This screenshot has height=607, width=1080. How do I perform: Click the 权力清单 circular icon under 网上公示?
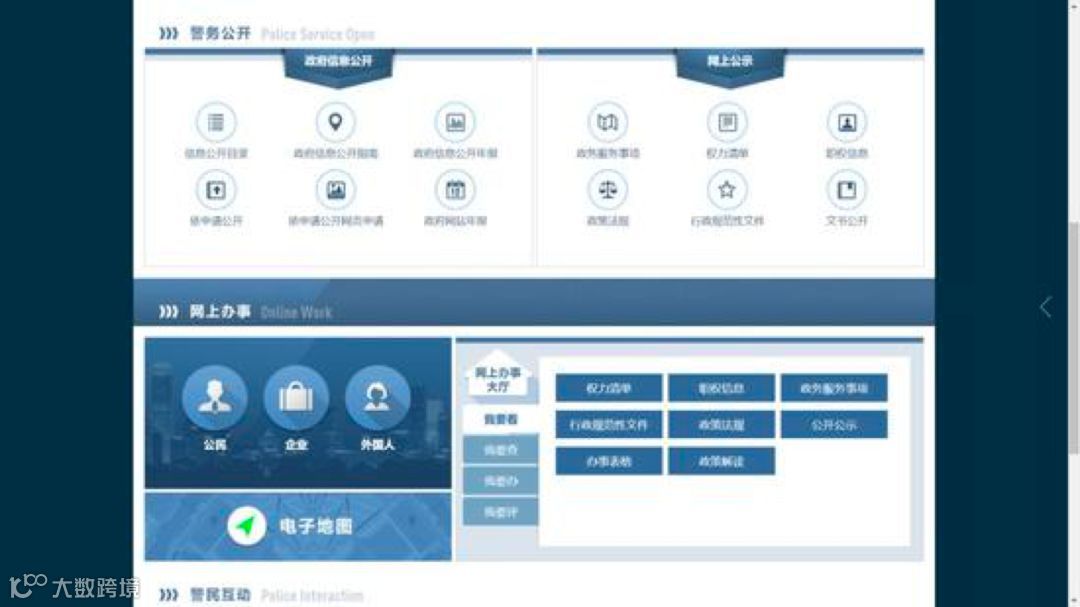727,123
